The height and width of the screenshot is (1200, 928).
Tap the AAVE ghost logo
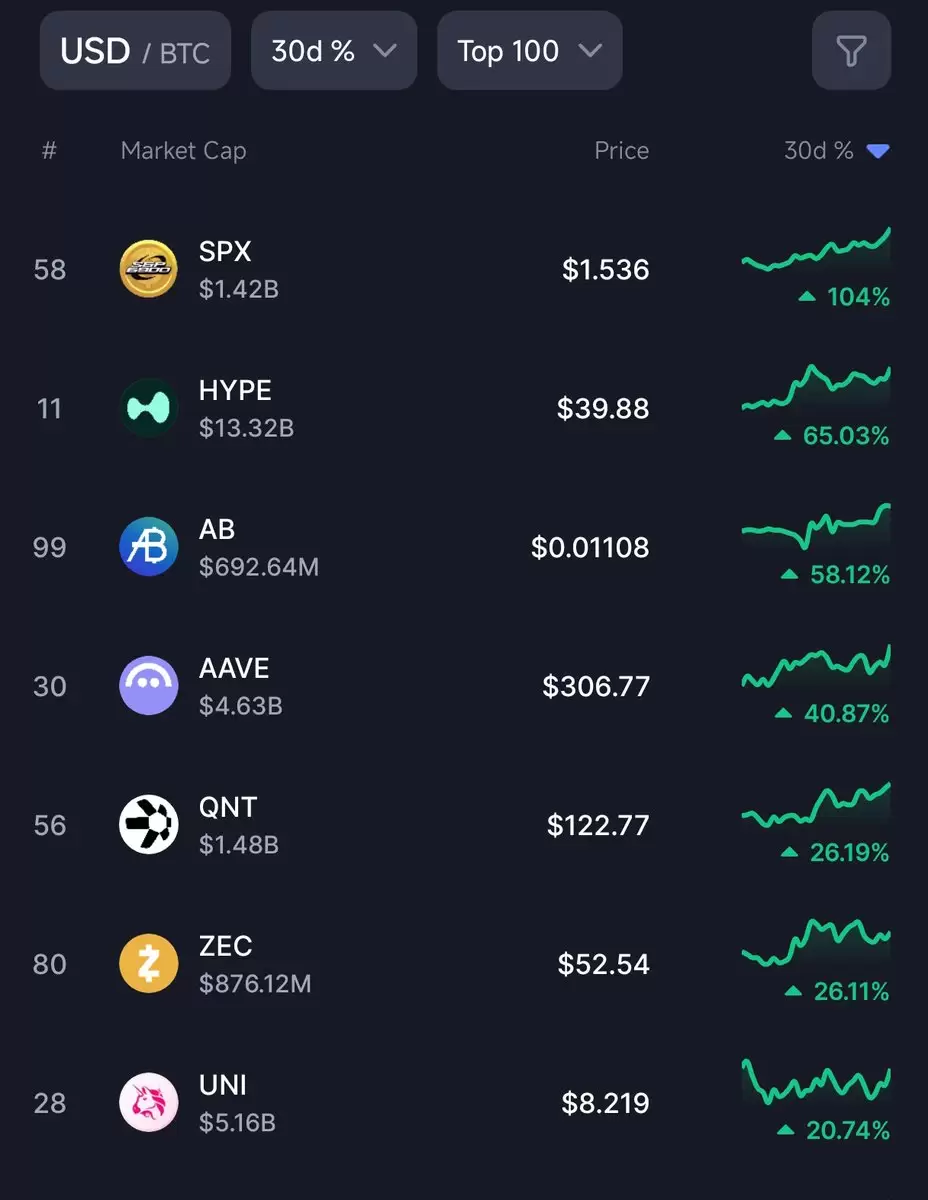click(x=149, y=686)
